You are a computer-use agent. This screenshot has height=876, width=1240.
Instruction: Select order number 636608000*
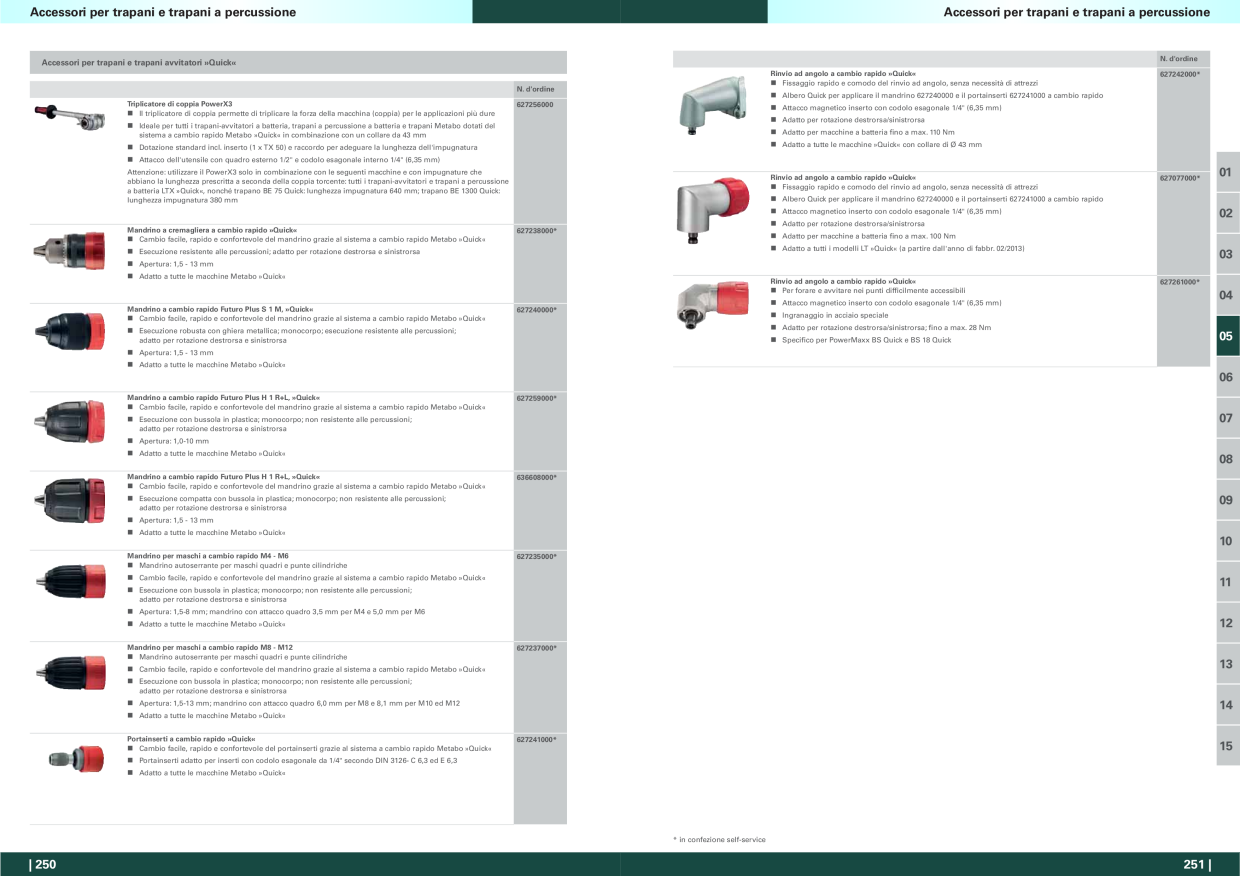[537, 477]
